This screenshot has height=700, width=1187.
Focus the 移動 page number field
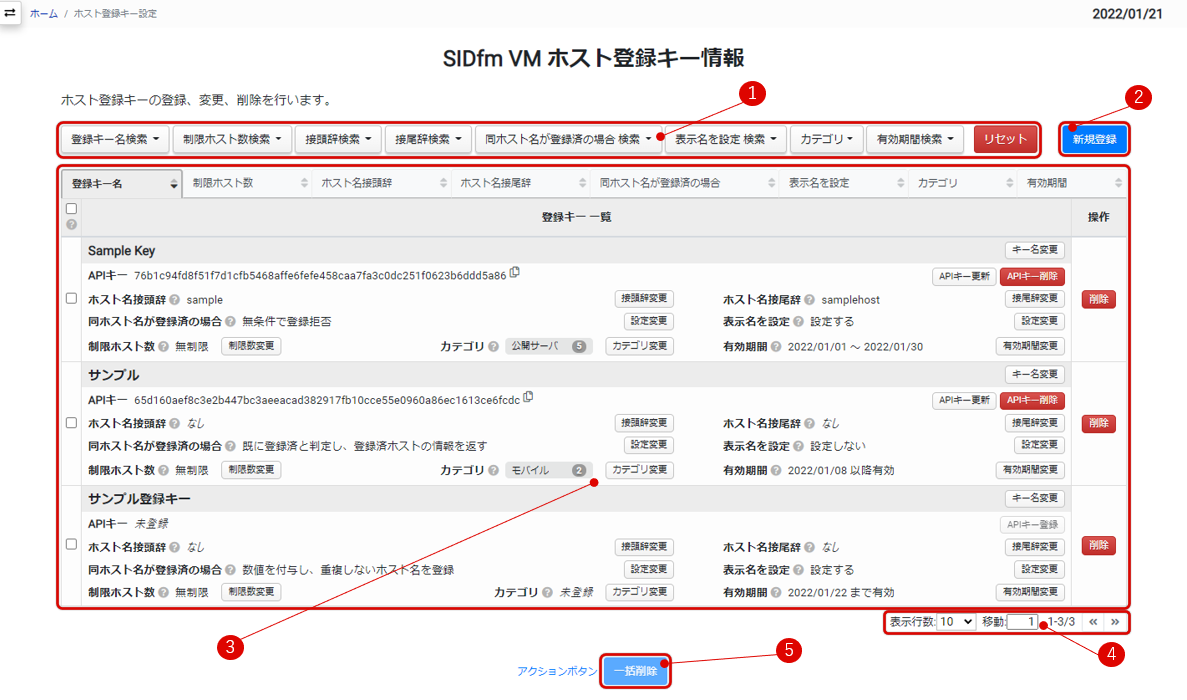(x=1022, y=622)
